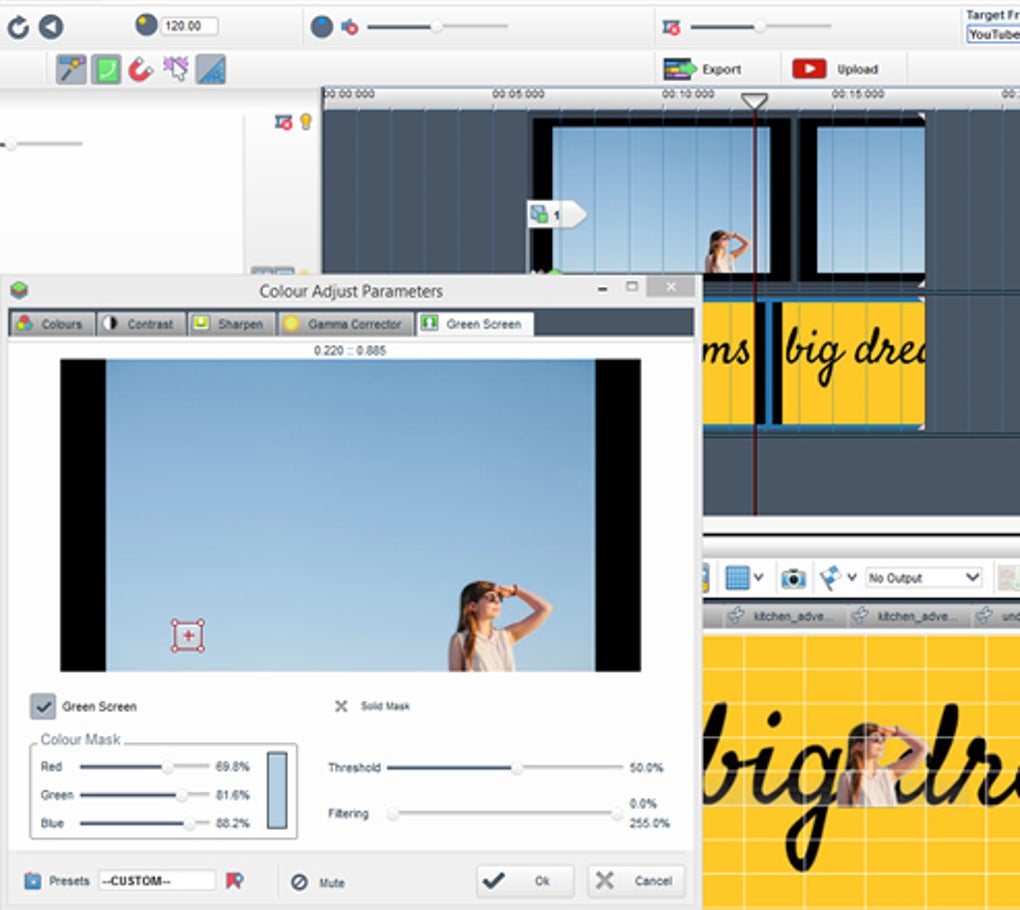Click the Upload to YouTube button

pos(835,69)
